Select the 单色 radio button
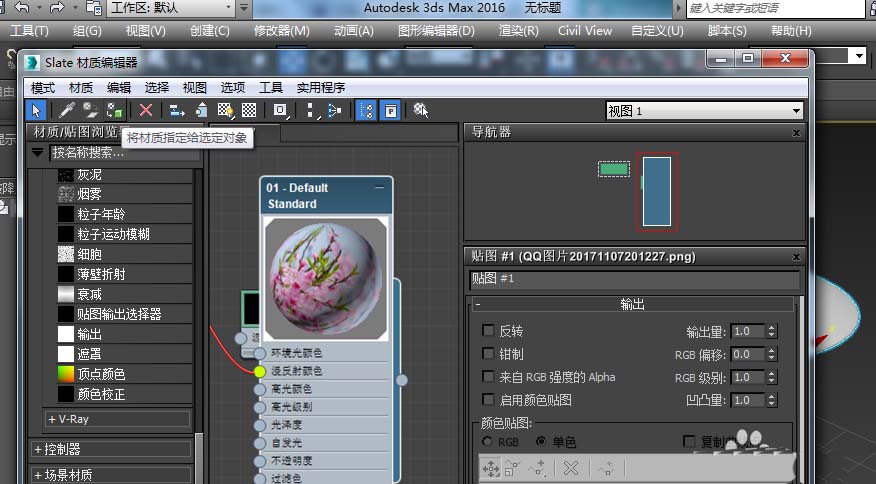 [x=541, y=442]
